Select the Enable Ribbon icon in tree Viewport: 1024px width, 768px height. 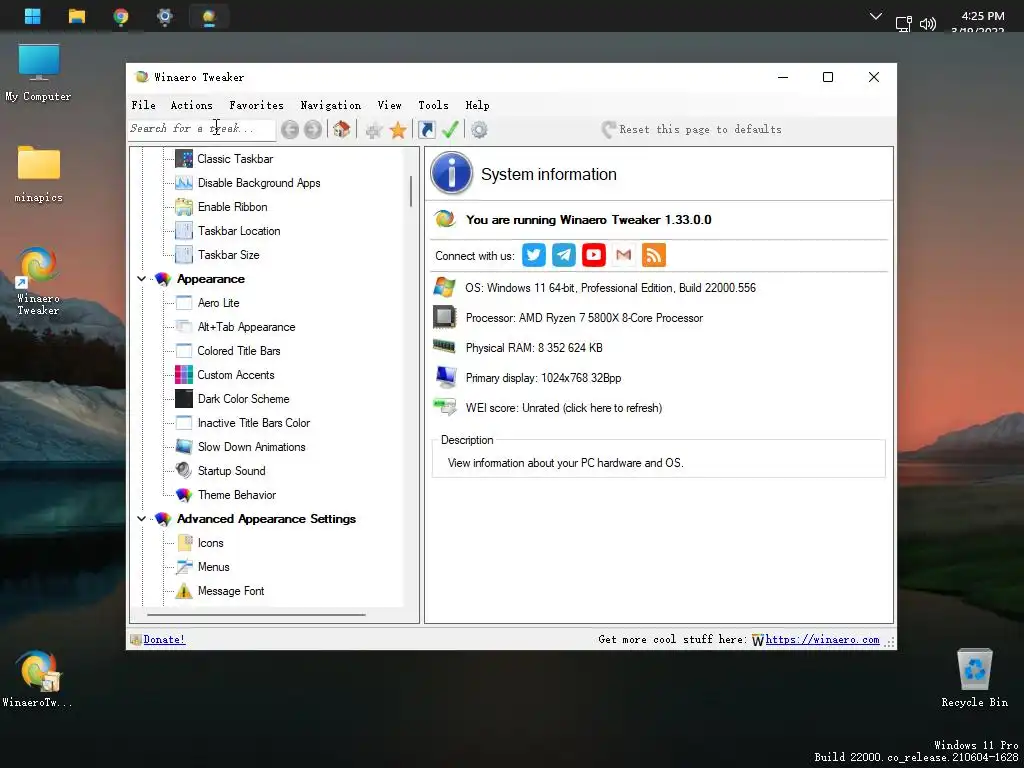184,207
